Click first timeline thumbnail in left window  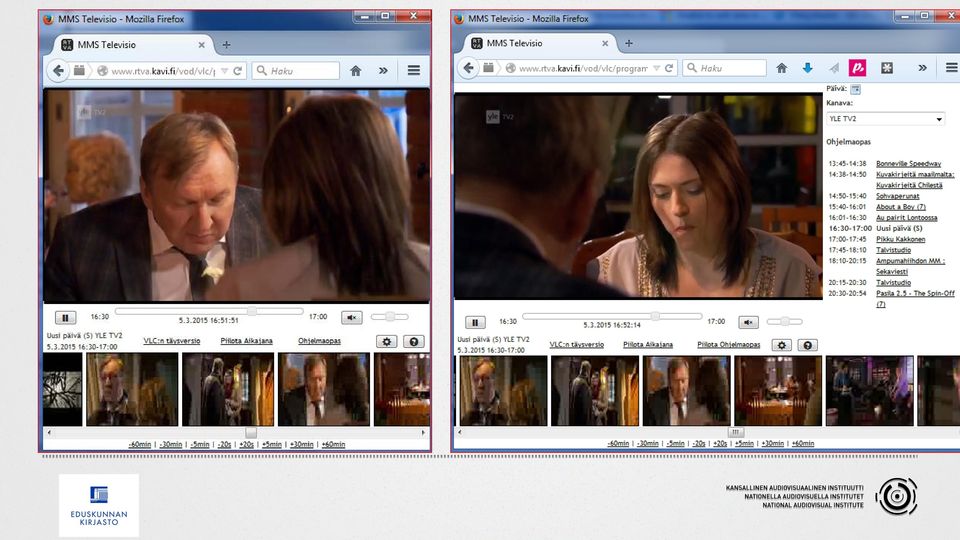[x=62, y=389]
